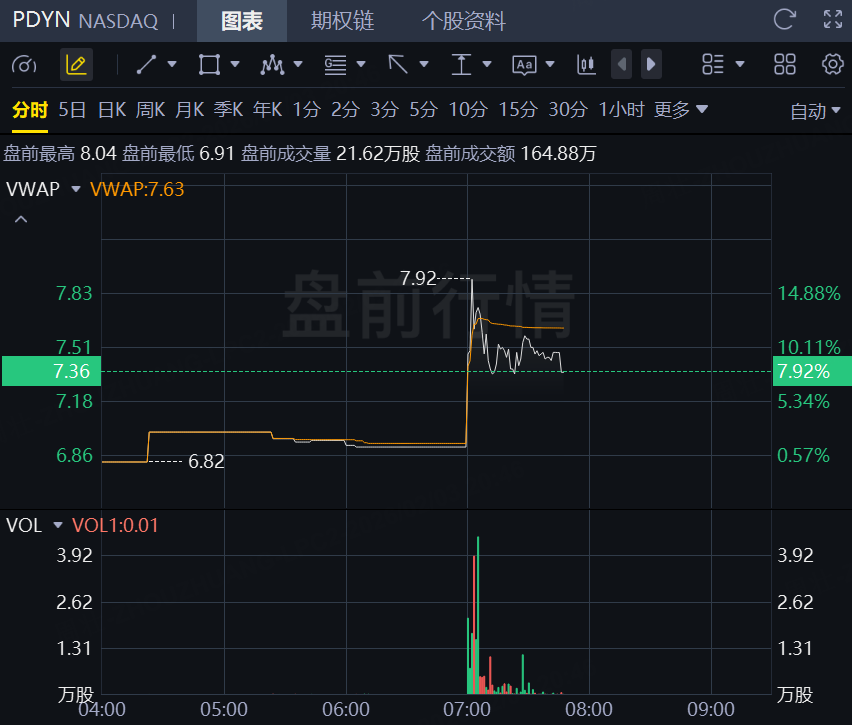Open chart settings gear icon

[x=832, y=65]
